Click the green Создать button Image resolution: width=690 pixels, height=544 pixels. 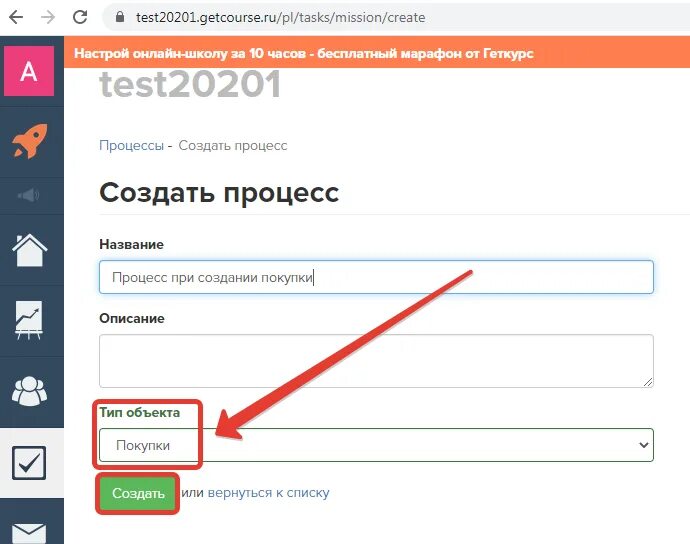click(x=138, y=493)
